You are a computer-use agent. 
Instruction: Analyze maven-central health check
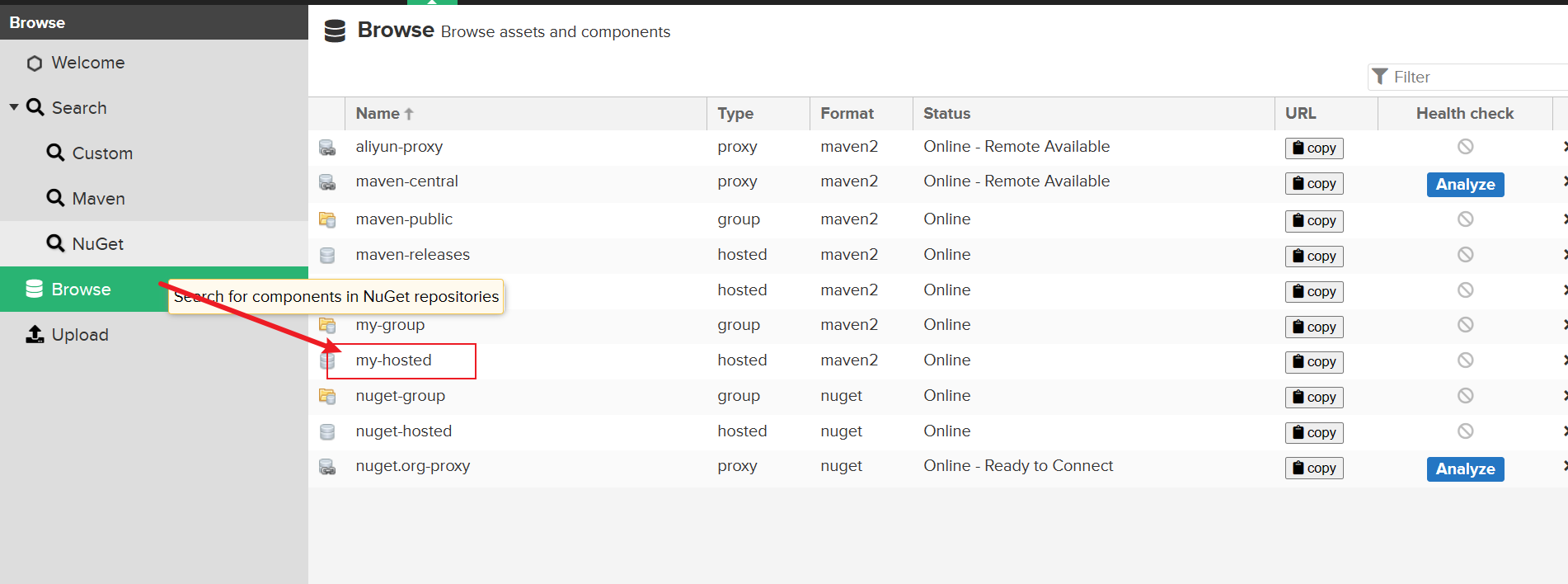(x=1465, y=185)
